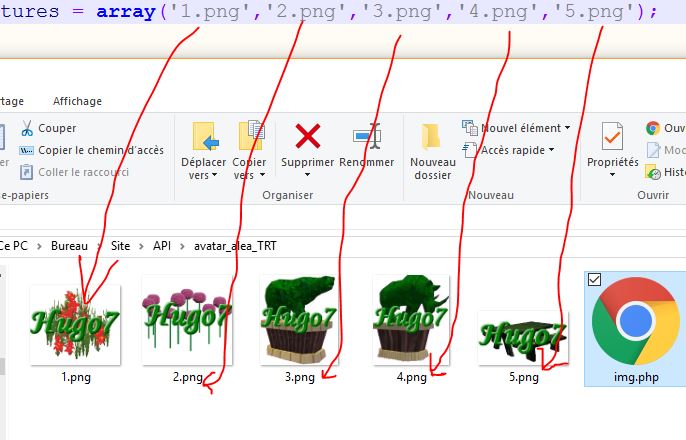Expand the Nouvel élément menu
The height and width of the screenshot is (440, 686).
coord(516,128)
